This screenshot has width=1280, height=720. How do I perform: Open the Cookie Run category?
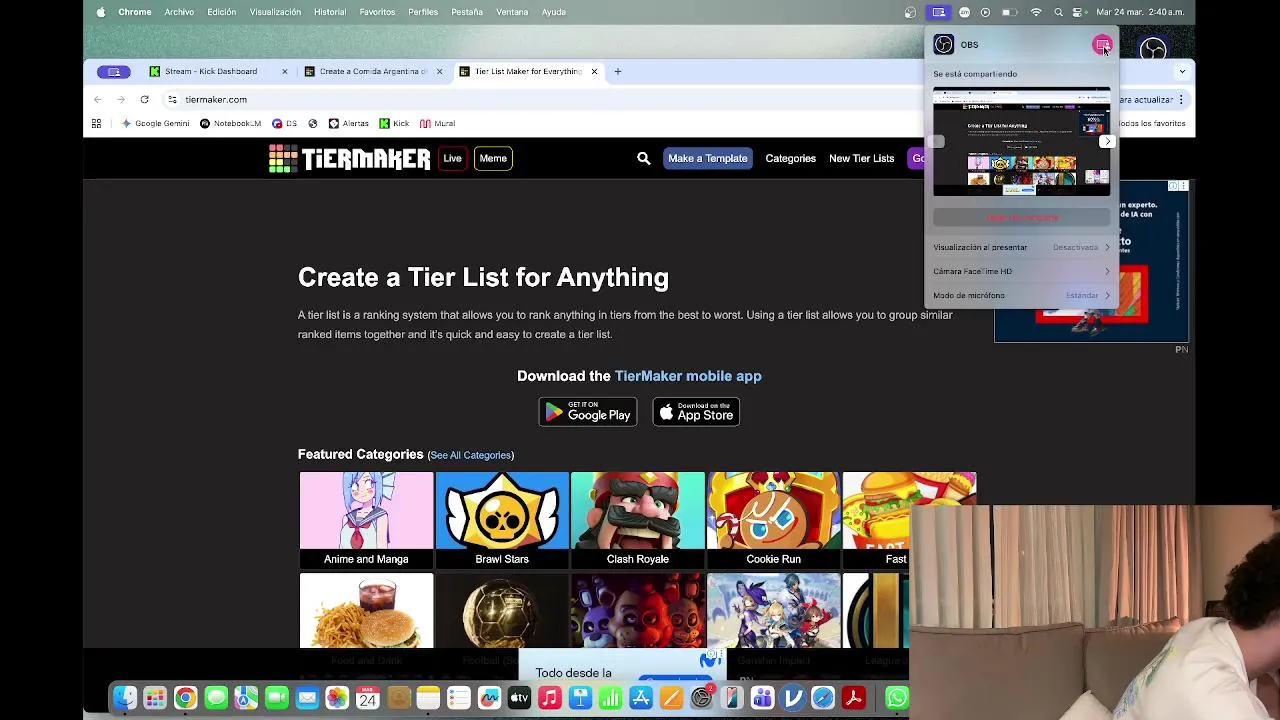pos(773,520)
